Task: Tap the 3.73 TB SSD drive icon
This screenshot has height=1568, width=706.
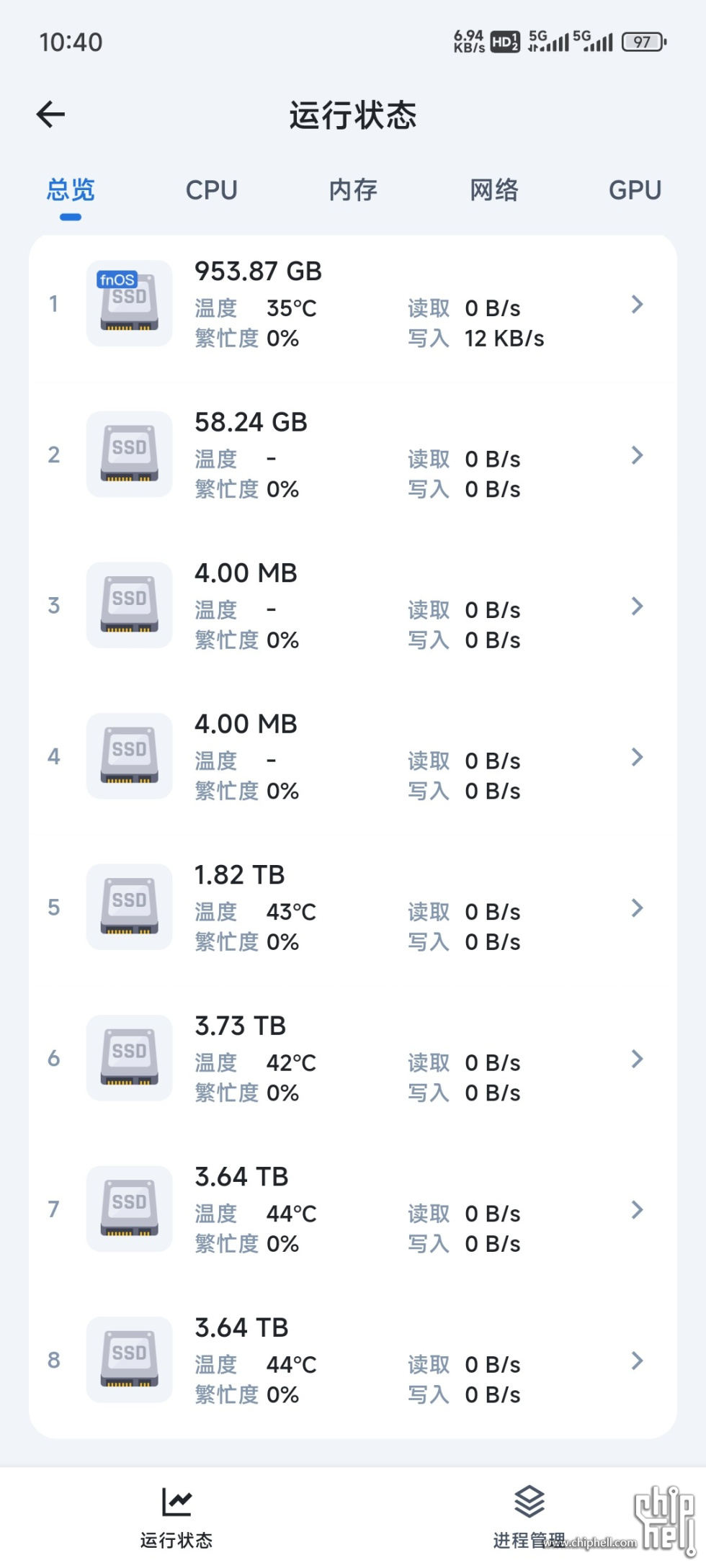Action: click(x=130, y=1058)
